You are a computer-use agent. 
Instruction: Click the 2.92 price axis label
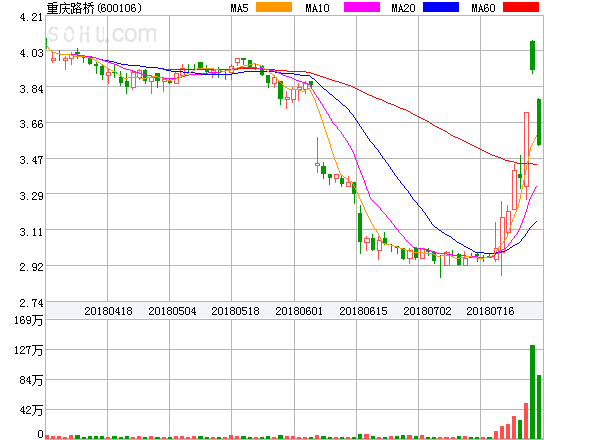tap(31, 267)
